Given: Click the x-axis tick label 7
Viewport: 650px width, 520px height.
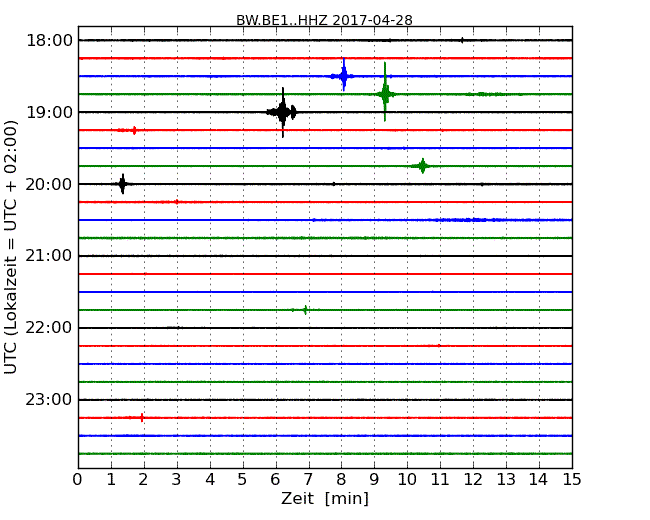Looking at the screenshot, I should (x=308, y=479).
